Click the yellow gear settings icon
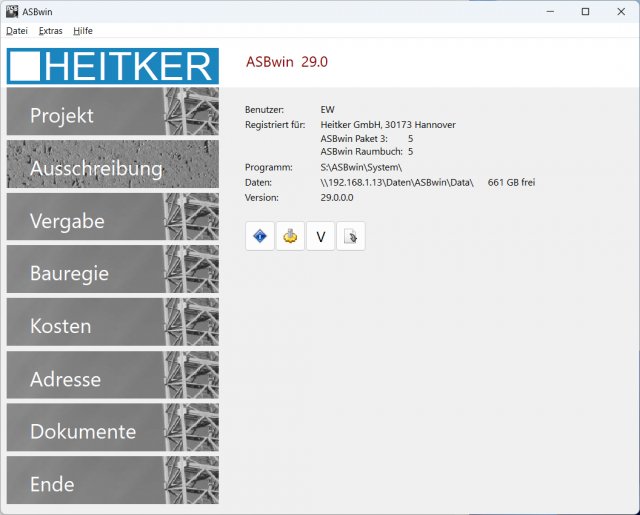Viewport: 640px width, 515px height. (290, 237)
